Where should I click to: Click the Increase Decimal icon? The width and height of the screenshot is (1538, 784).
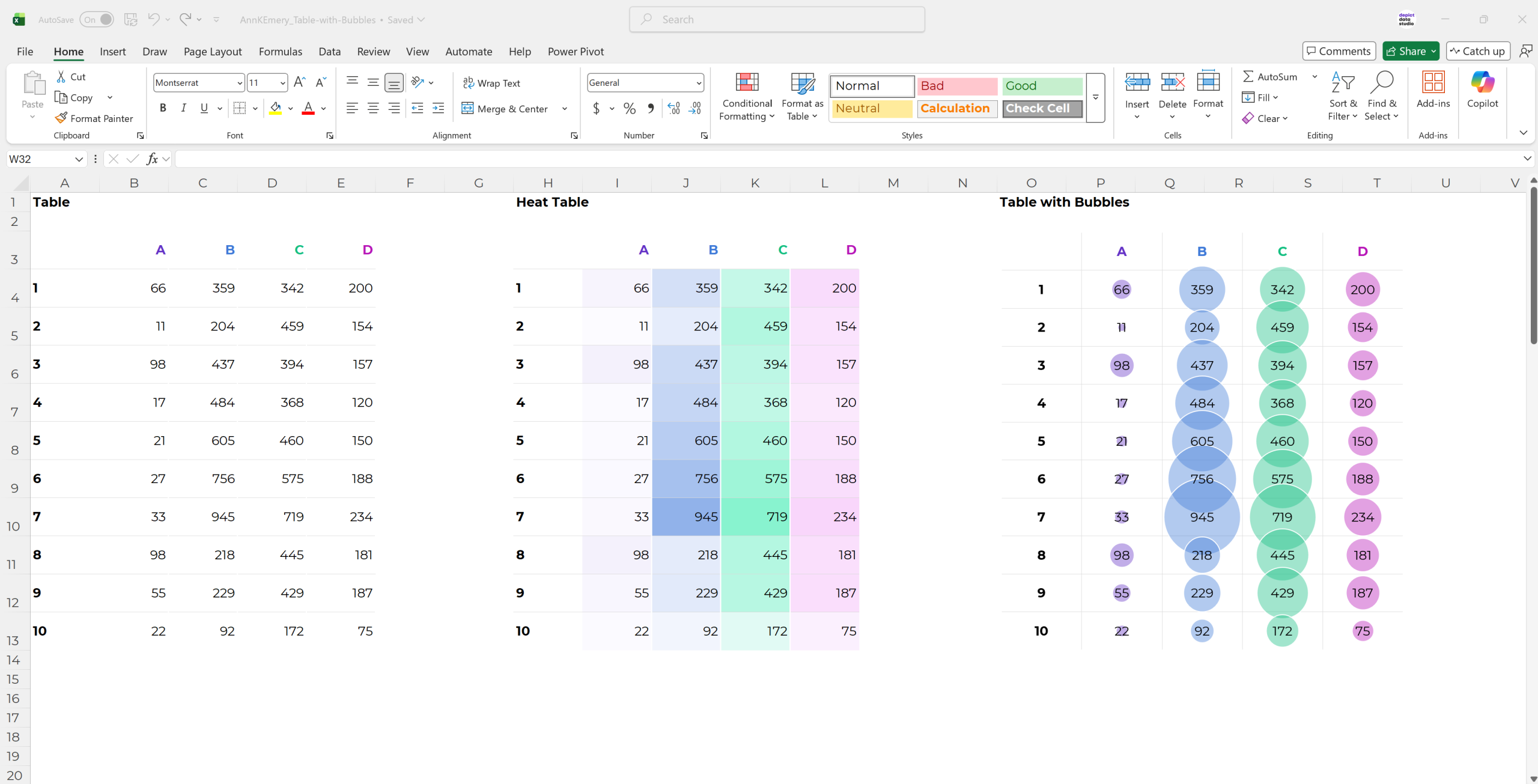pyautogui.click(x=673, y=108)
